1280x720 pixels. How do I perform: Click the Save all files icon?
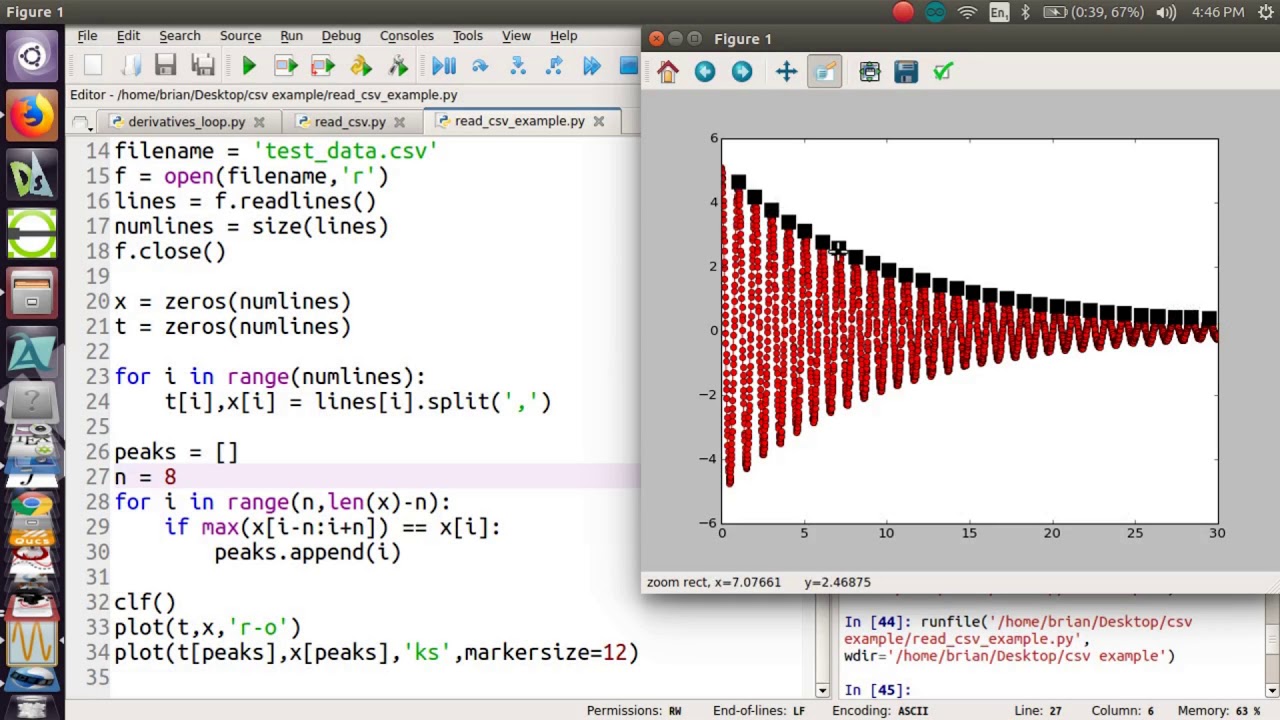click(203, 67)
